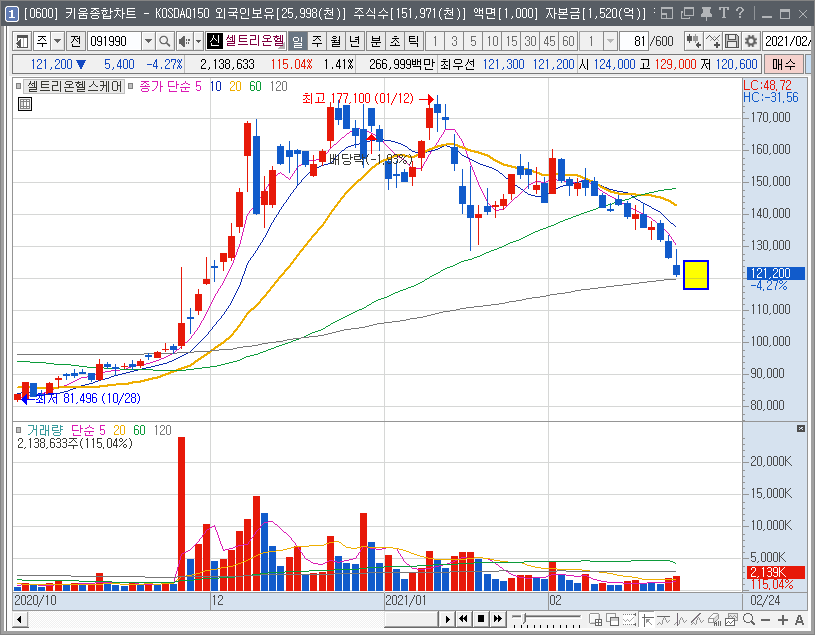
Task: Click the zoom magnifier in bottom toolbar
Action: coord(749,619)
